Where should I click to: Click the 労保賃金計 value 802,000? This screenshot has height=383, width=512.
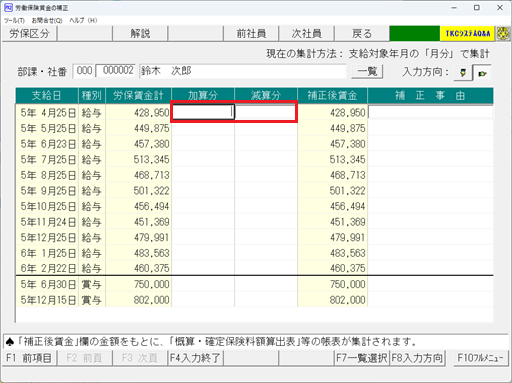click(x=138, y=300)
